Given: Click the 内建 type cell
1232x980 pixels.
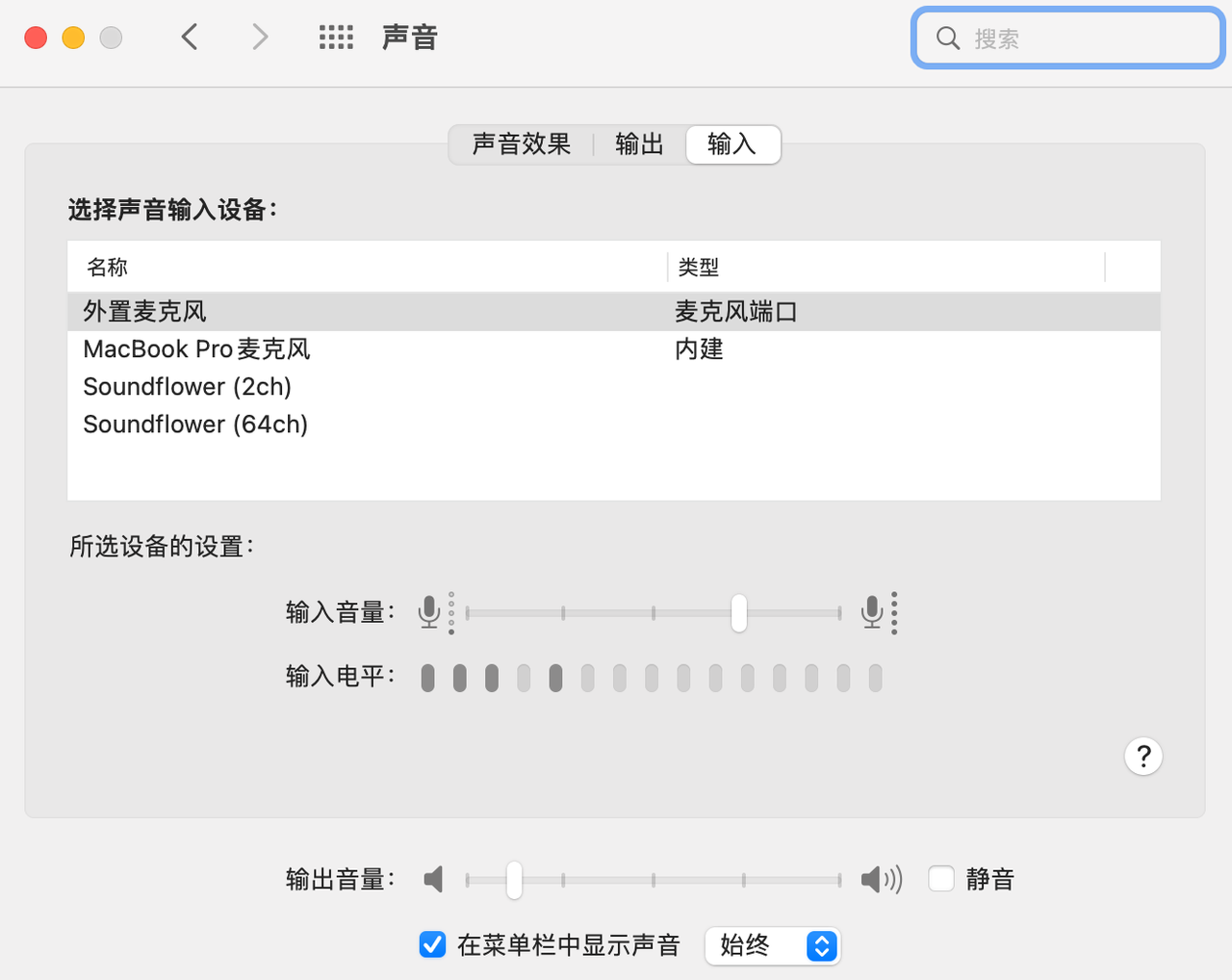Looking at the screenshot, I should point(699,349).
